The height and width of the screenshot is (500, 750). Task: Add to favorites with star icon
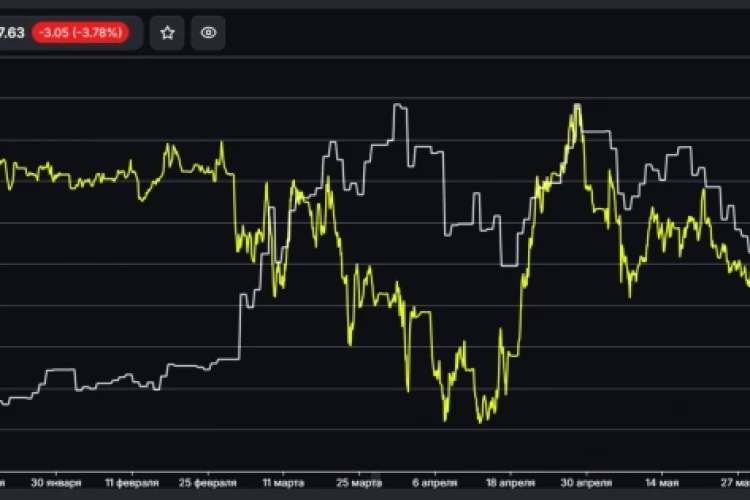coord(167,33)
